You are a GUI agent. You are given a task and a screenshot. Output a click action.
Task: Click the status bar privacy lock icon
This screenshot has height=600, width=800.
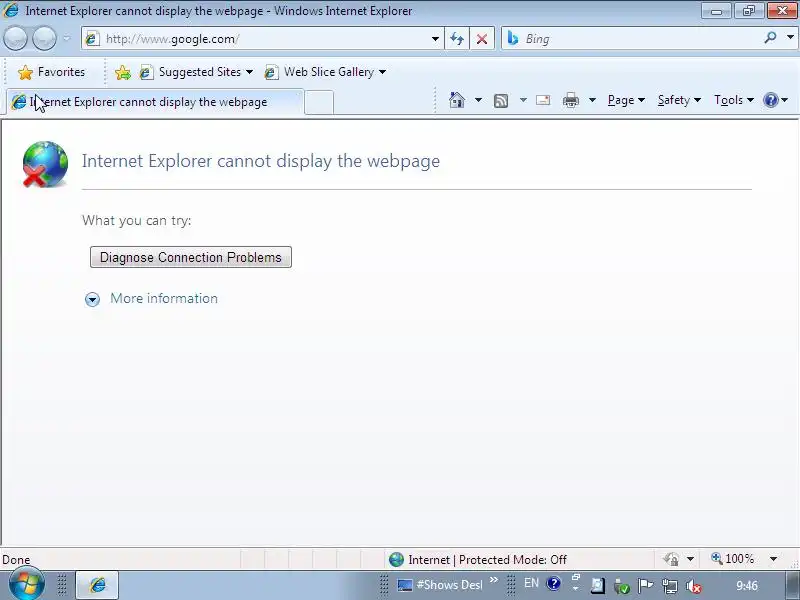coord(671,559)
